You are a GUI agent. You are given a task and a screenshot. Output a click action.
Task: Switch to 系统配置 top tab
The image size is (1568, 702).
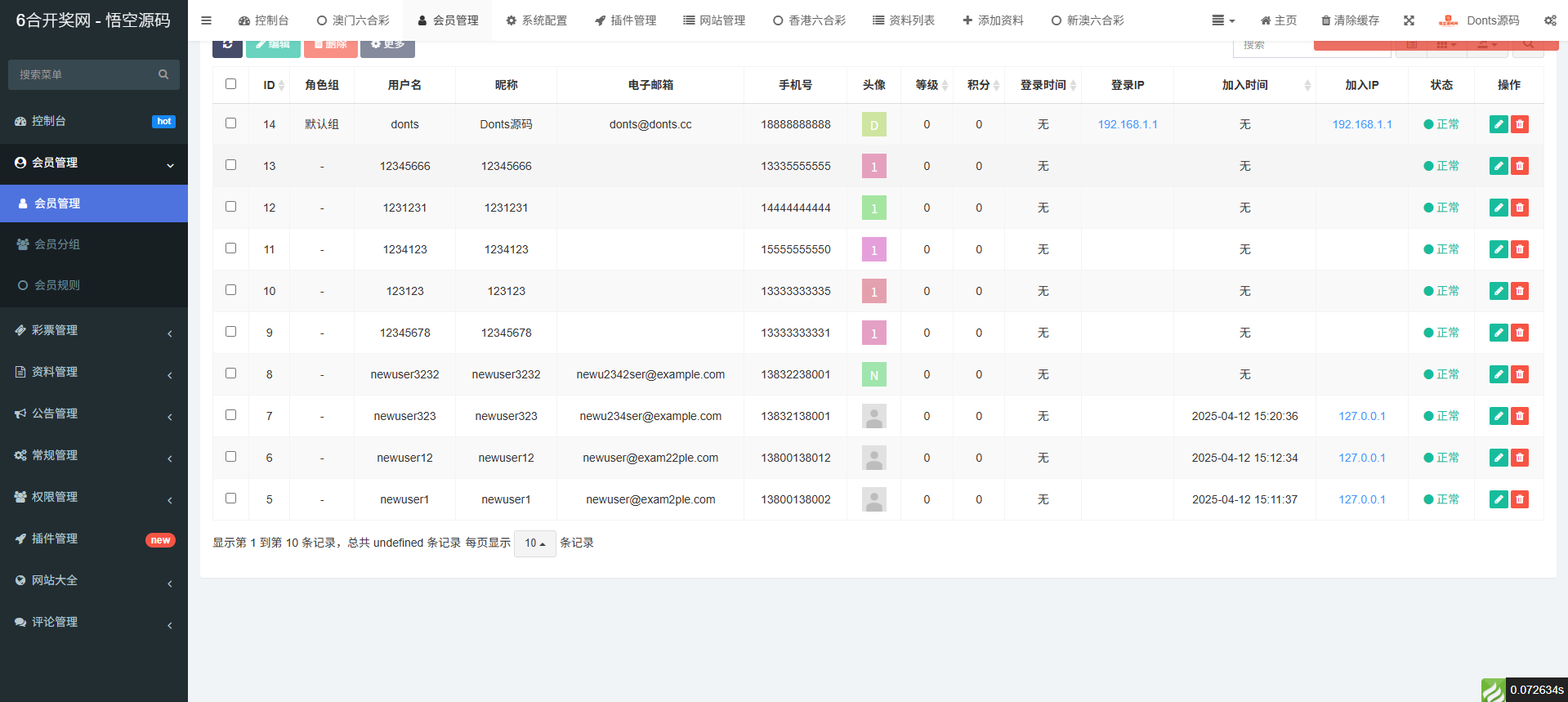click(x=536, y=20)
